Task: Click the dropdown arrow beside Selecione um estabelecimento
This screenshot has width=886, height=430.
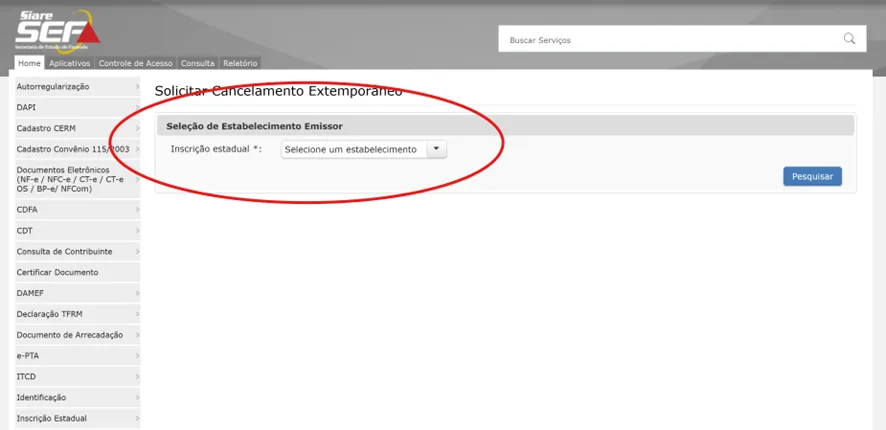Action: (436, 149)
